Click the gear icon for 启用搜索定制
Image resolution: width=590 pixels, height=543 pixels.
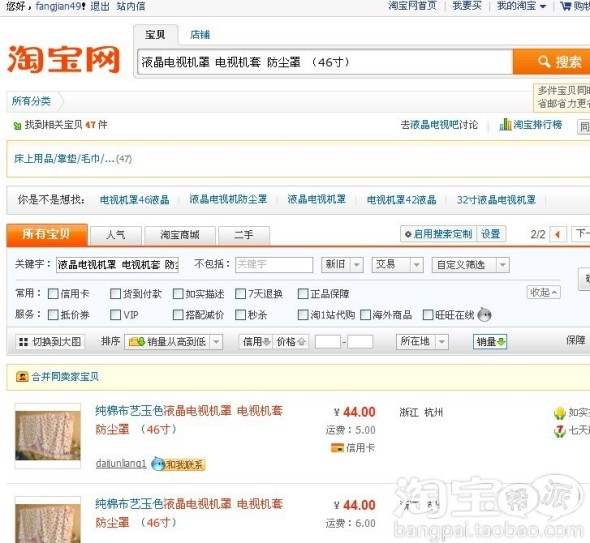408,234
